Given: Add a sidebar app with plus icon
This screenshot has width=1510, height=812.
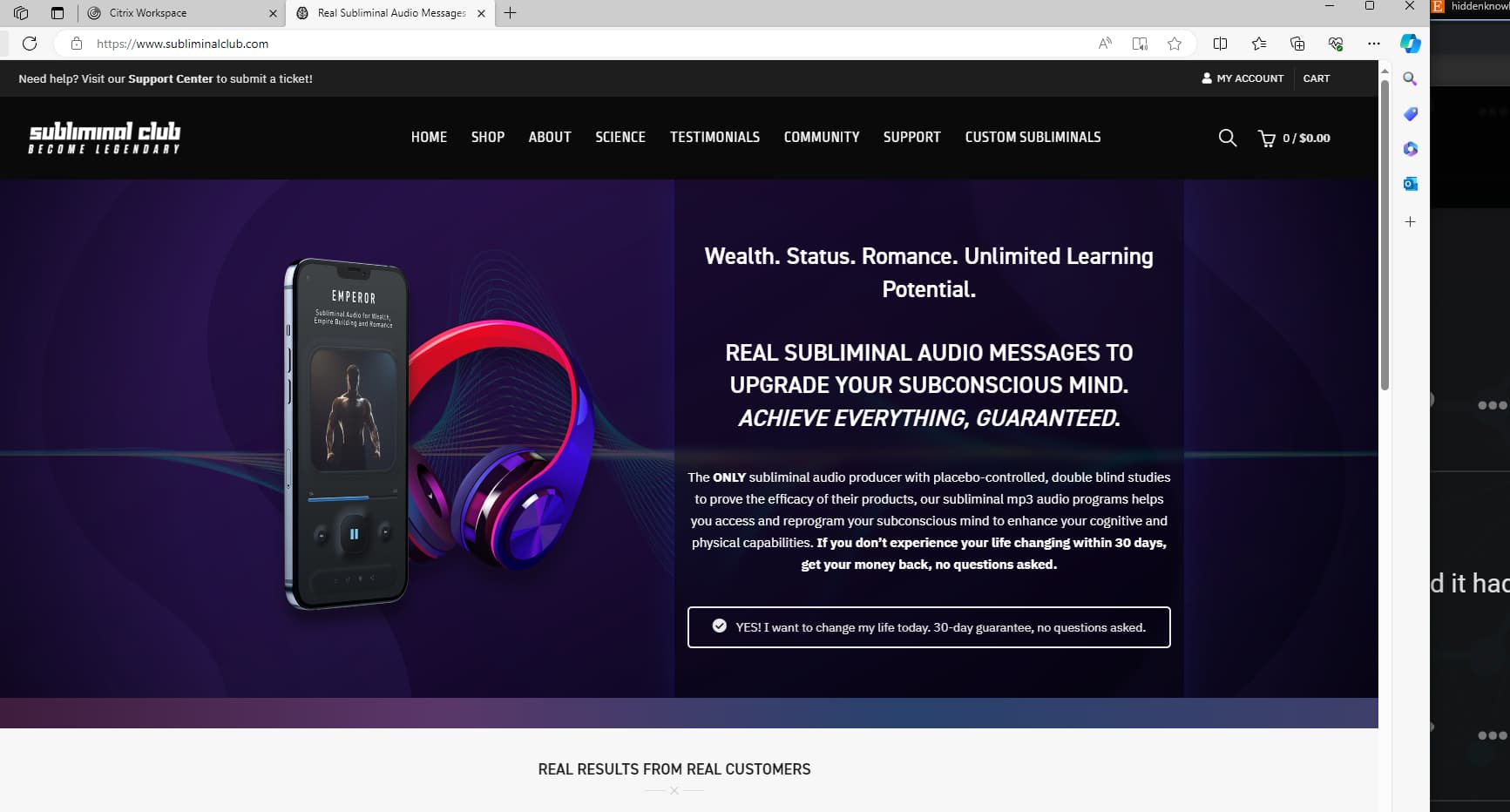Looking at the screenshot, I should [1410, 222].
